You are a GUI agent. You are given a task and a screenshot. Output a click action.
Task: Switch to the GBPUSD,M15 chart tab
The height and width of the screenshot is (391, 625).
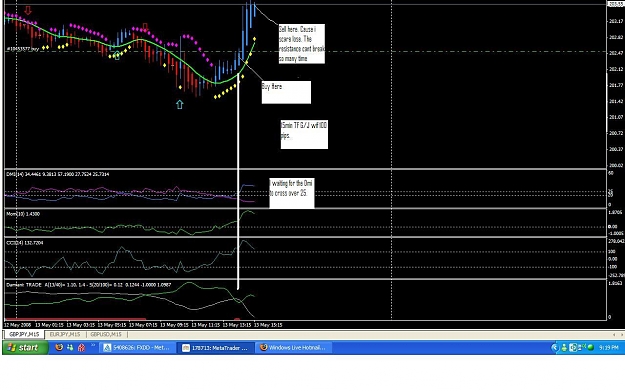click(106, 334)
